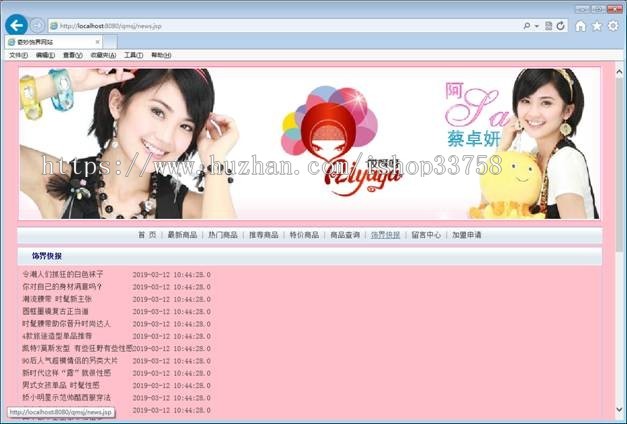Click timestamp beside 令潮人们抓狂的白色袜子
Image resolution: width=627 pixels, height=424 pixels.
pos(172,275)
